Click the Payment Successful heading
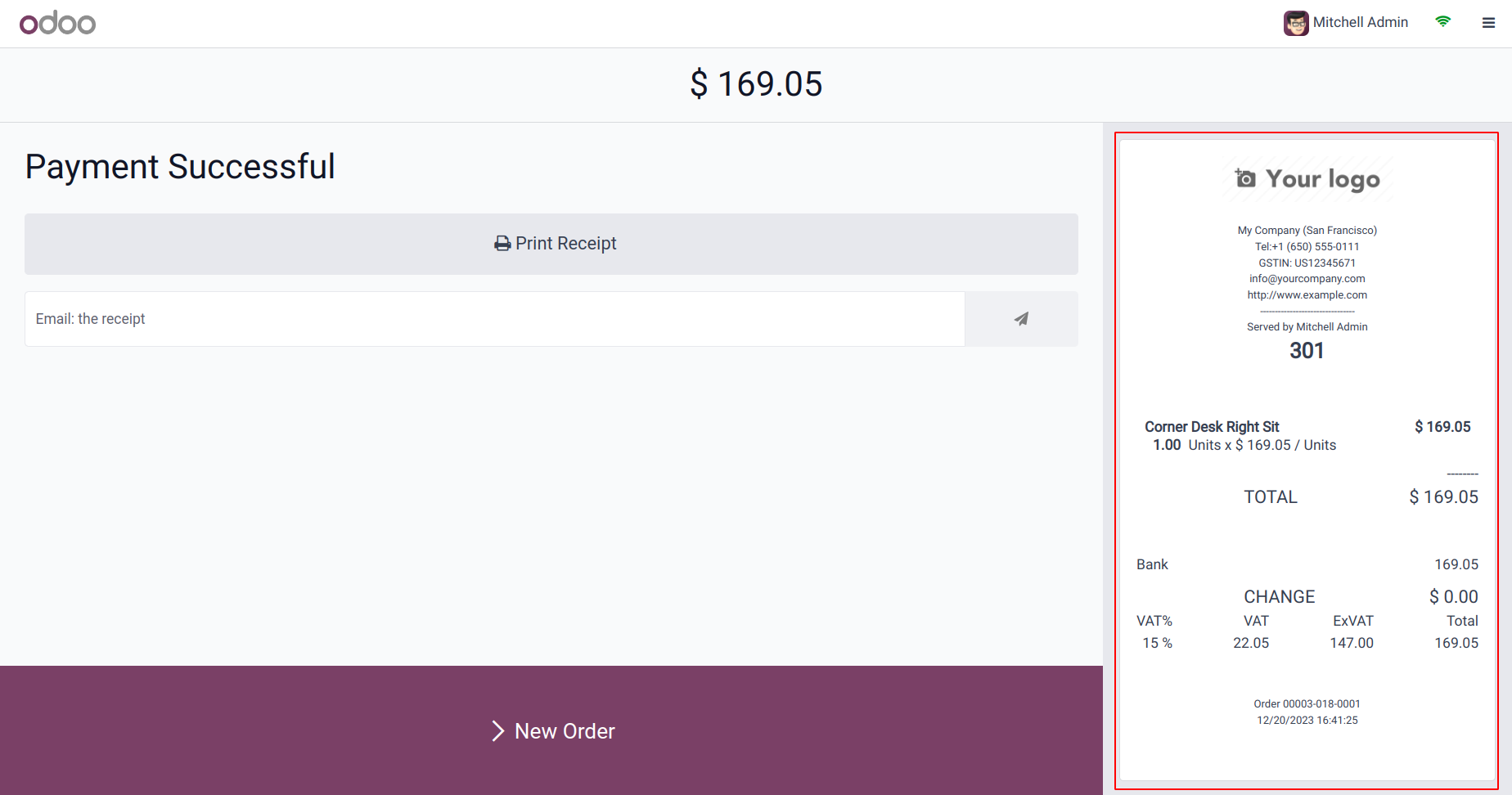Image resolution: width=1512 pixels, height=795 pixels. tap(180, 167)
